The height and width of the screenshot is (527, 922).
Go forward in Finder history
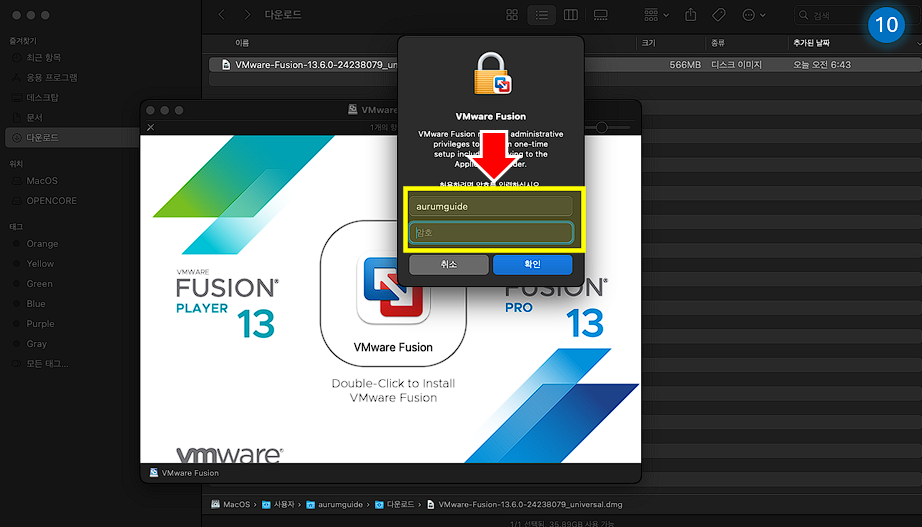(x=247, y=15)
